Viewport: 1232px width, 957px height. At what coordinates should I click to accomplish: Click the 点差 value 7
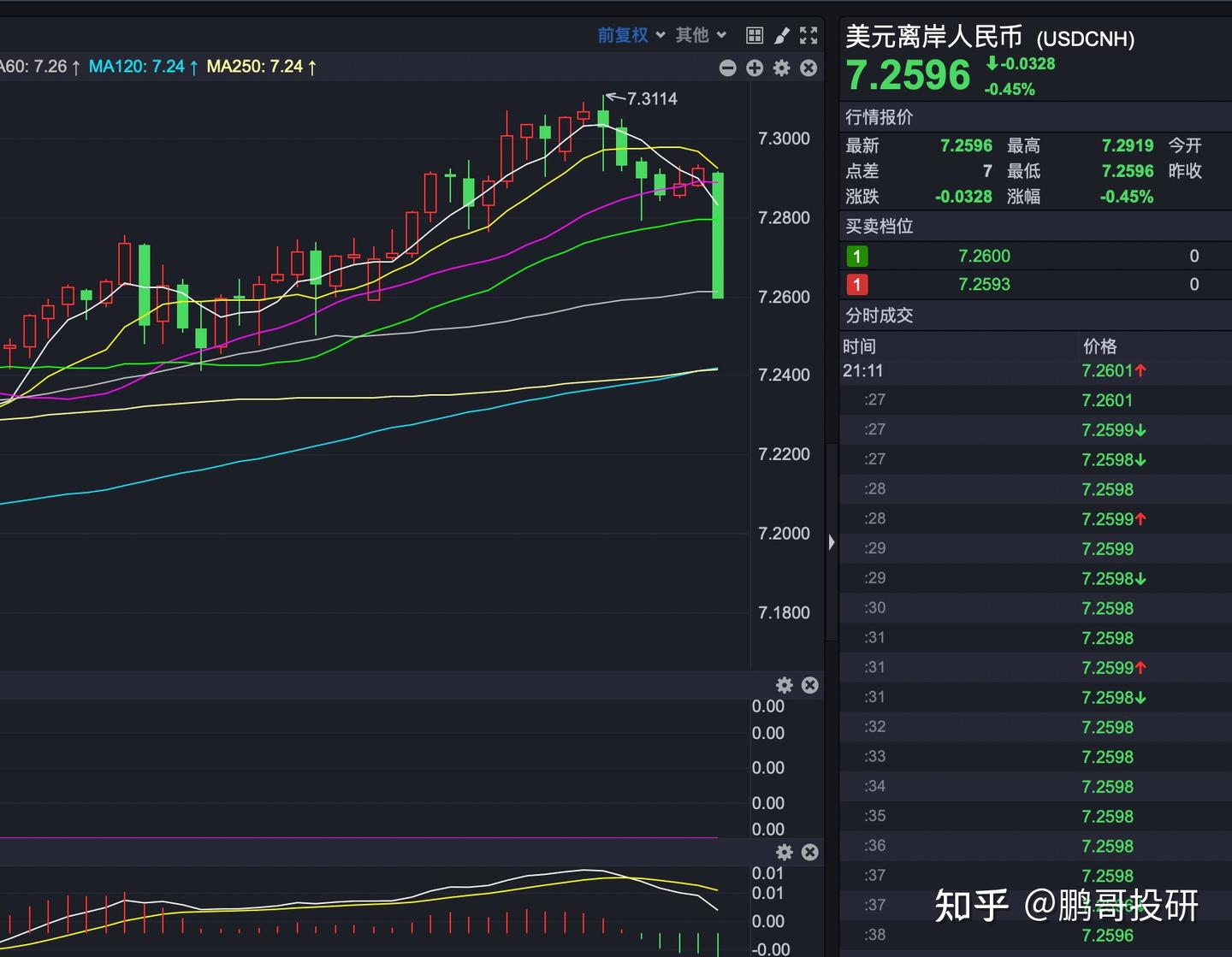(987, 171)
